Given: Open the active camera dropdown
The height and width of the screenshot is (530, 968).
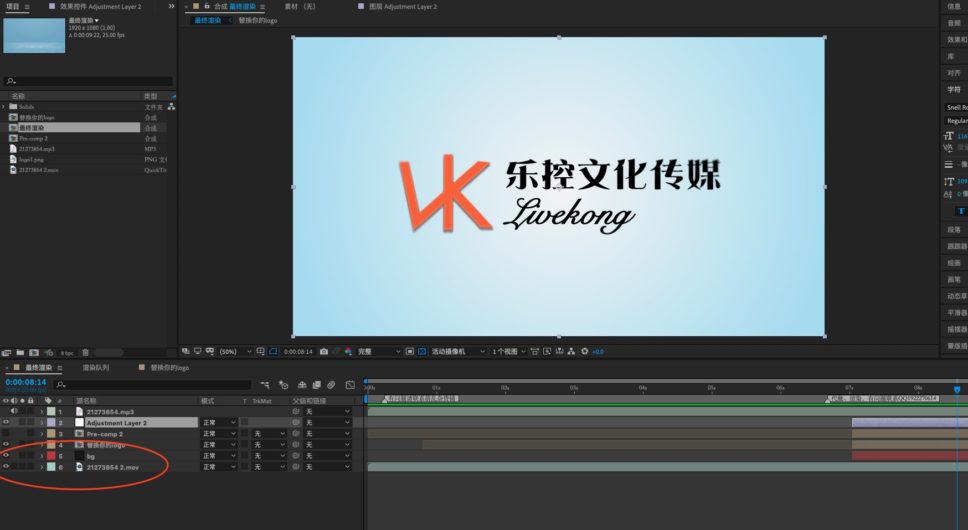Looking at the screenshot, I should coord(457,351).
